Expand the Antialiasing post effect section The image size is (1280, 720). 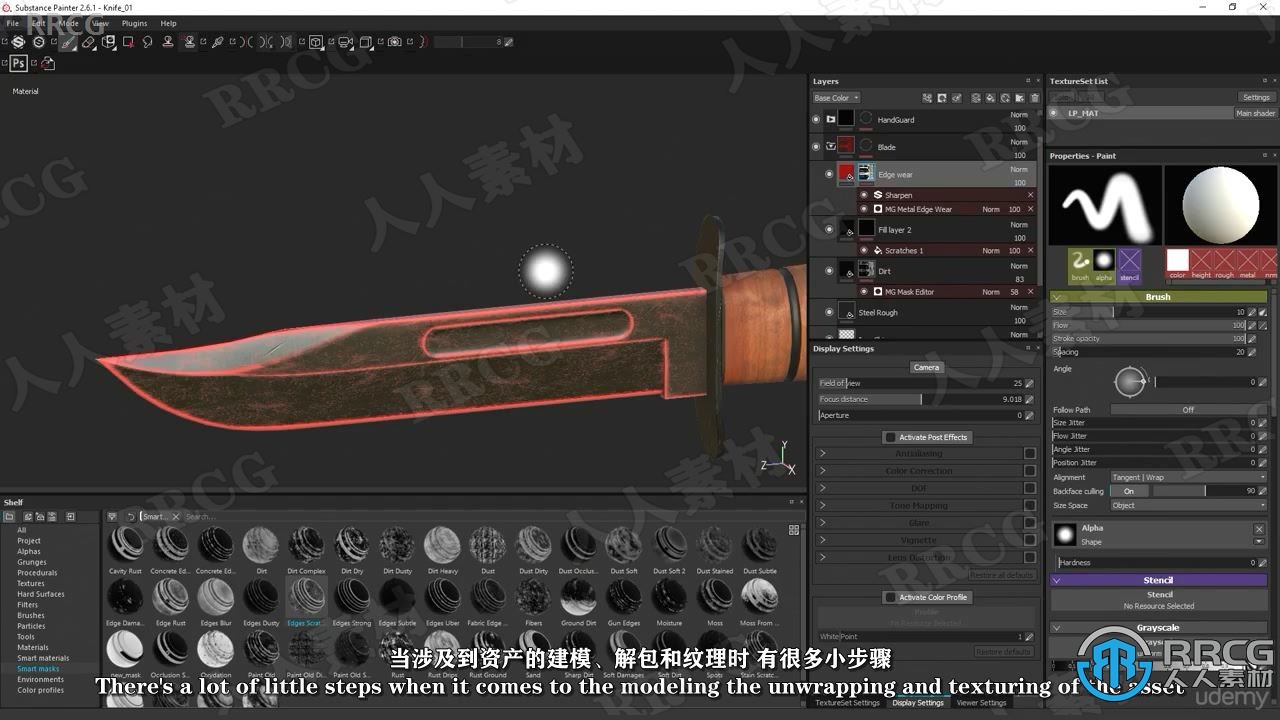822,454
